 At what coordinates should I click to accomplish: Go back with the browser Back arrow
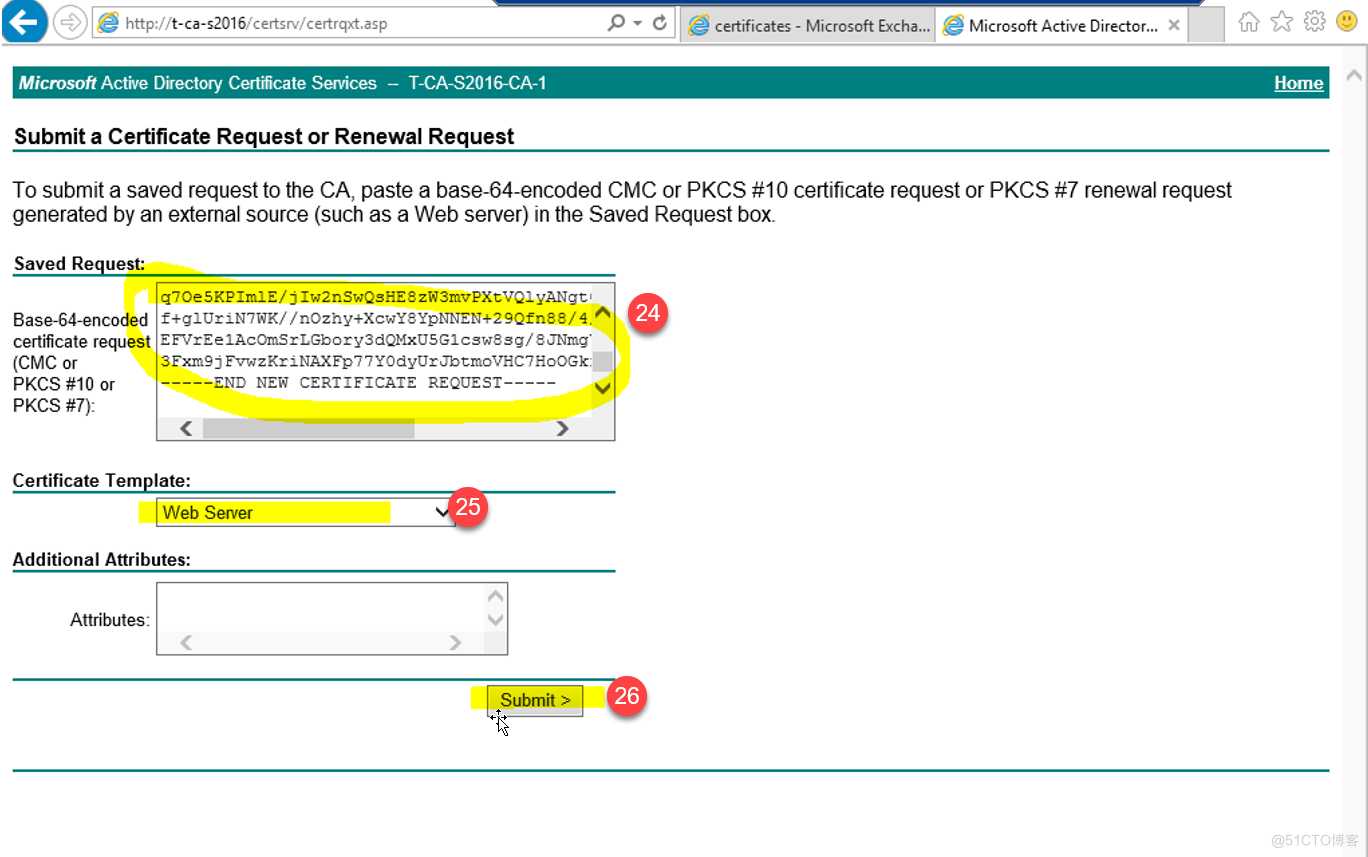(x=22, y=21)
